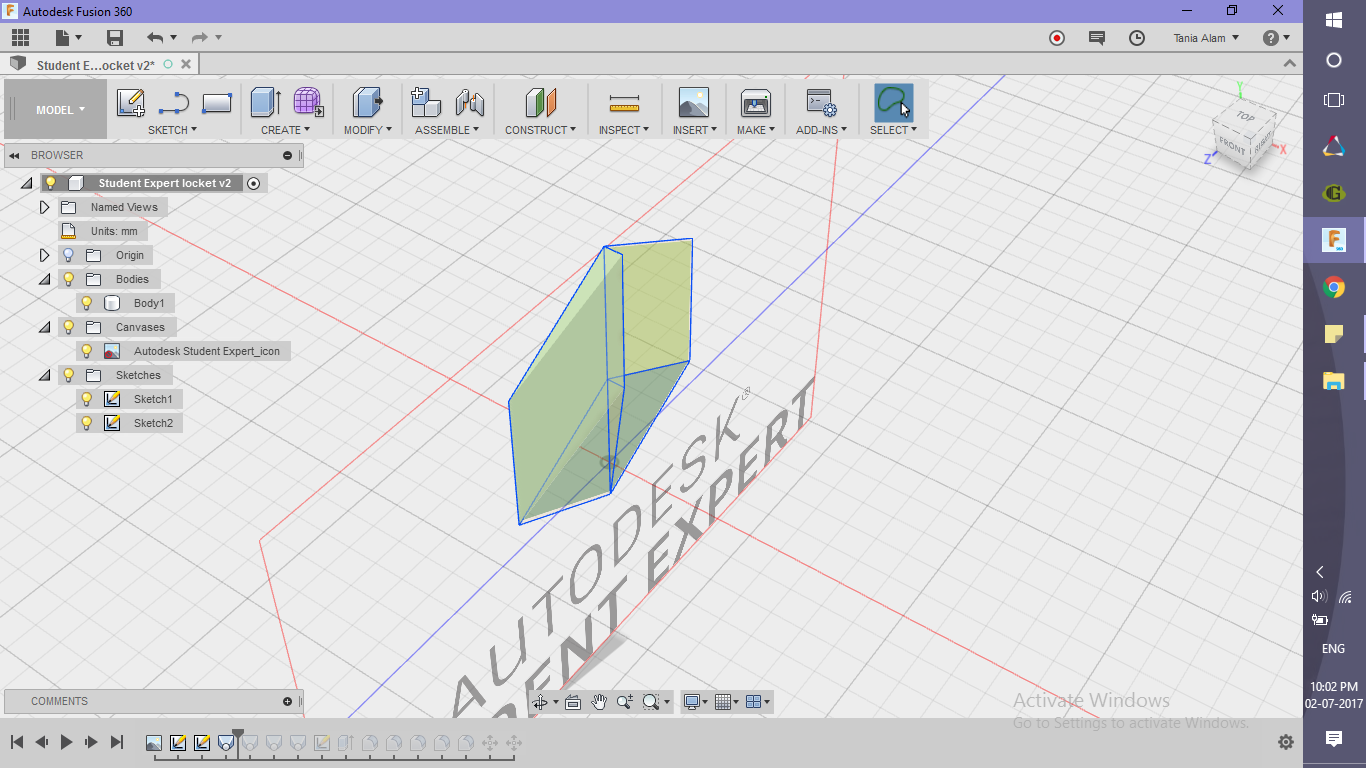The image size is (1366, 768).
Task: Expand the Origin folder
Action: pyautogui.click(x=44, y=255)
